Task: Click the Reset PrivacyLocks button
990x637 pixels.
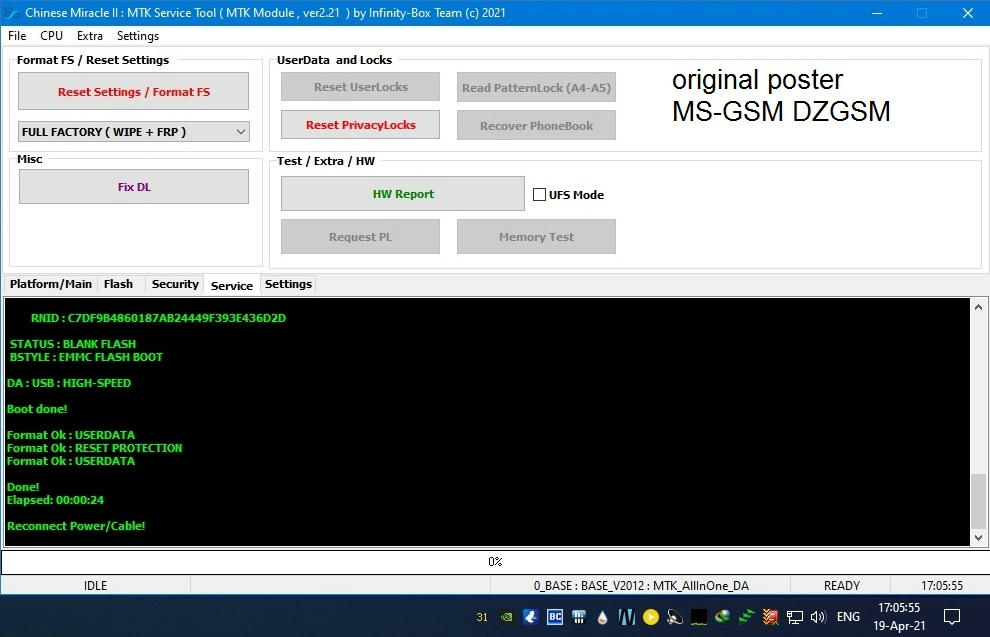Action: (361, 125)
